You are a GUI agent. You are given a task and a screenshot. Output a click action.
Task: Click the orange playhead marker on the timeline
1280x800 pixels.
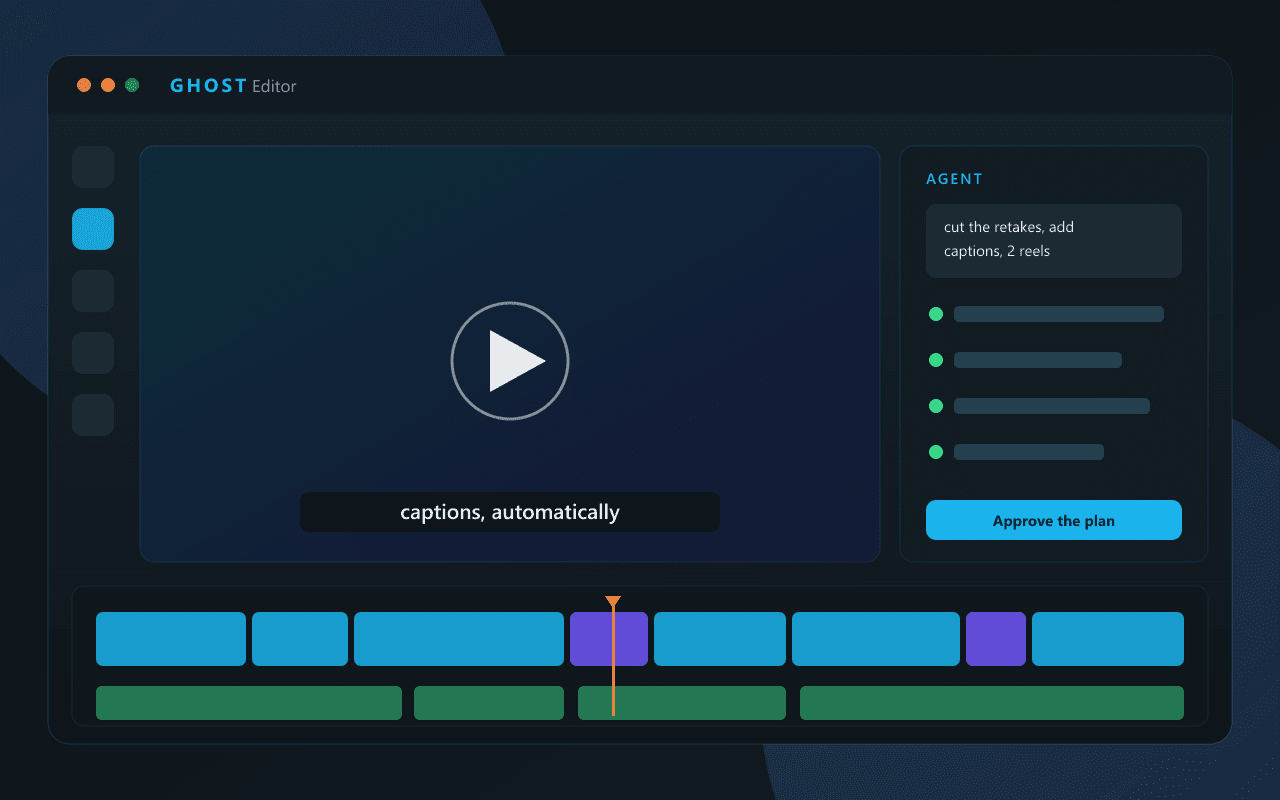click(613, 602)
